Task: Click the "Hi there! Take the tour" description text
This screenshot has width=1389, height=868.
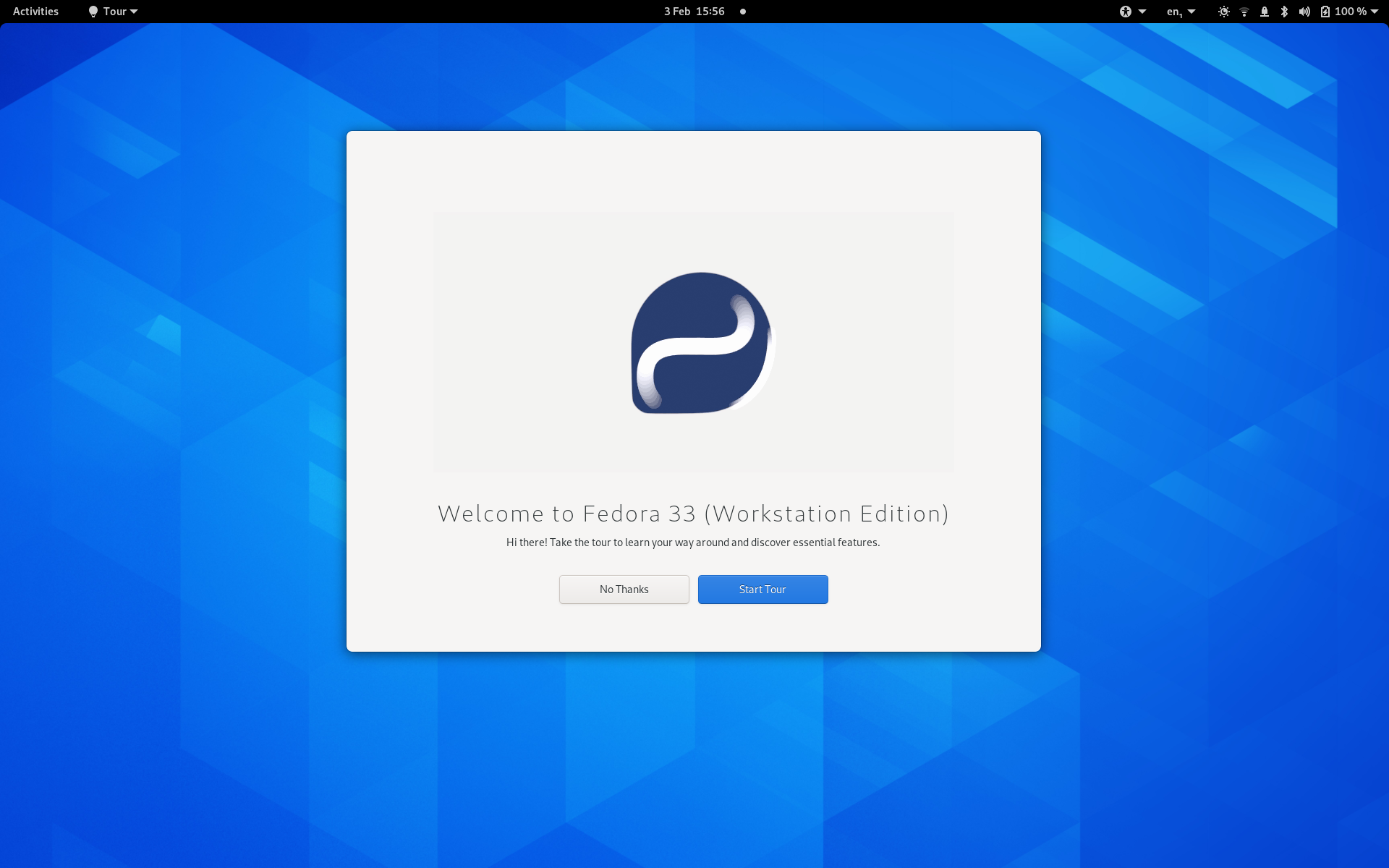Action: pos(693,542)
